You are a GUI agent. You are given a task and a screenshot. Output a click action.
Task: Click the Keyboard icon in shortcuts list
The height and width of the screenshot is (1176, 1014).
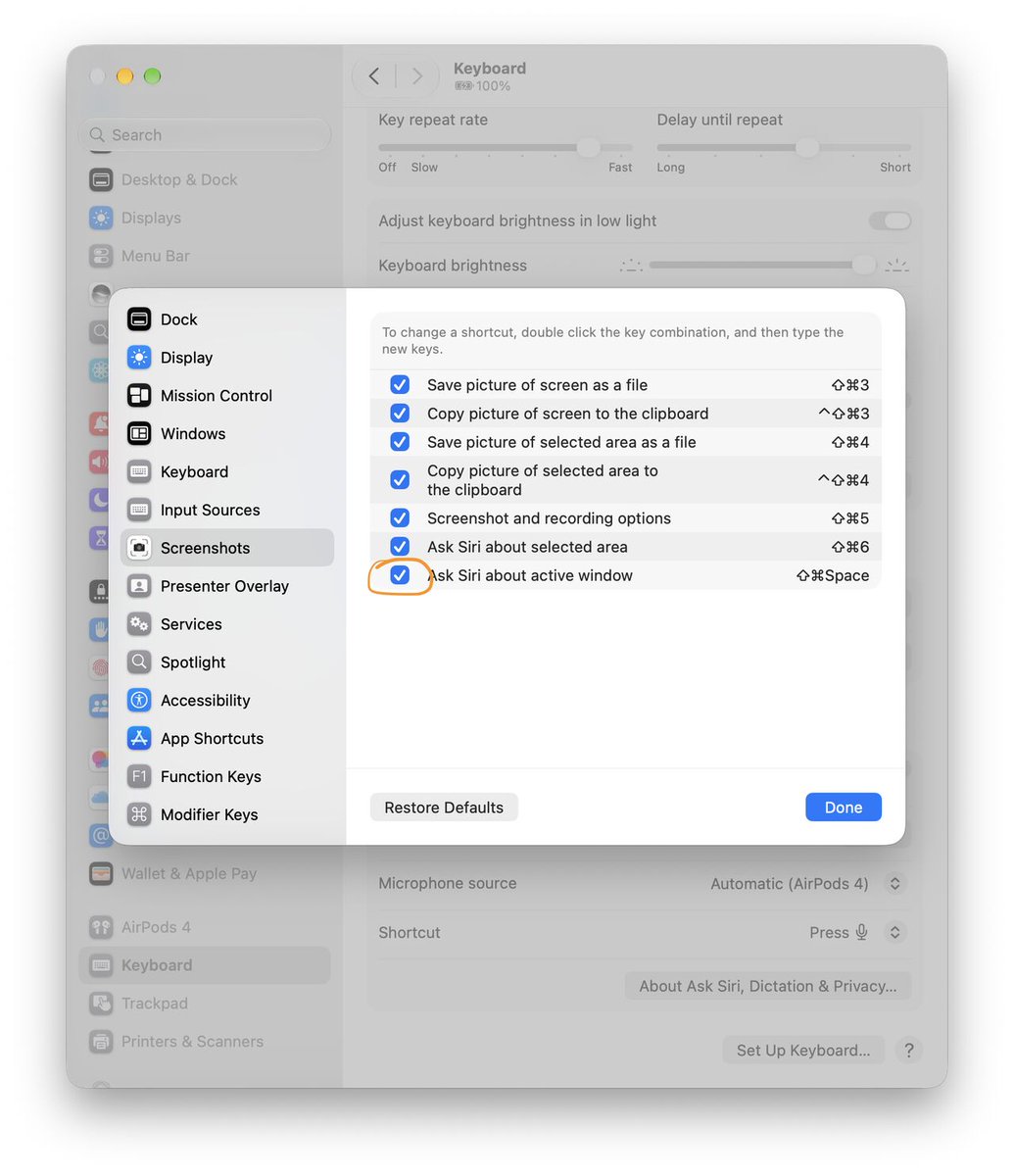pos(139,472)
